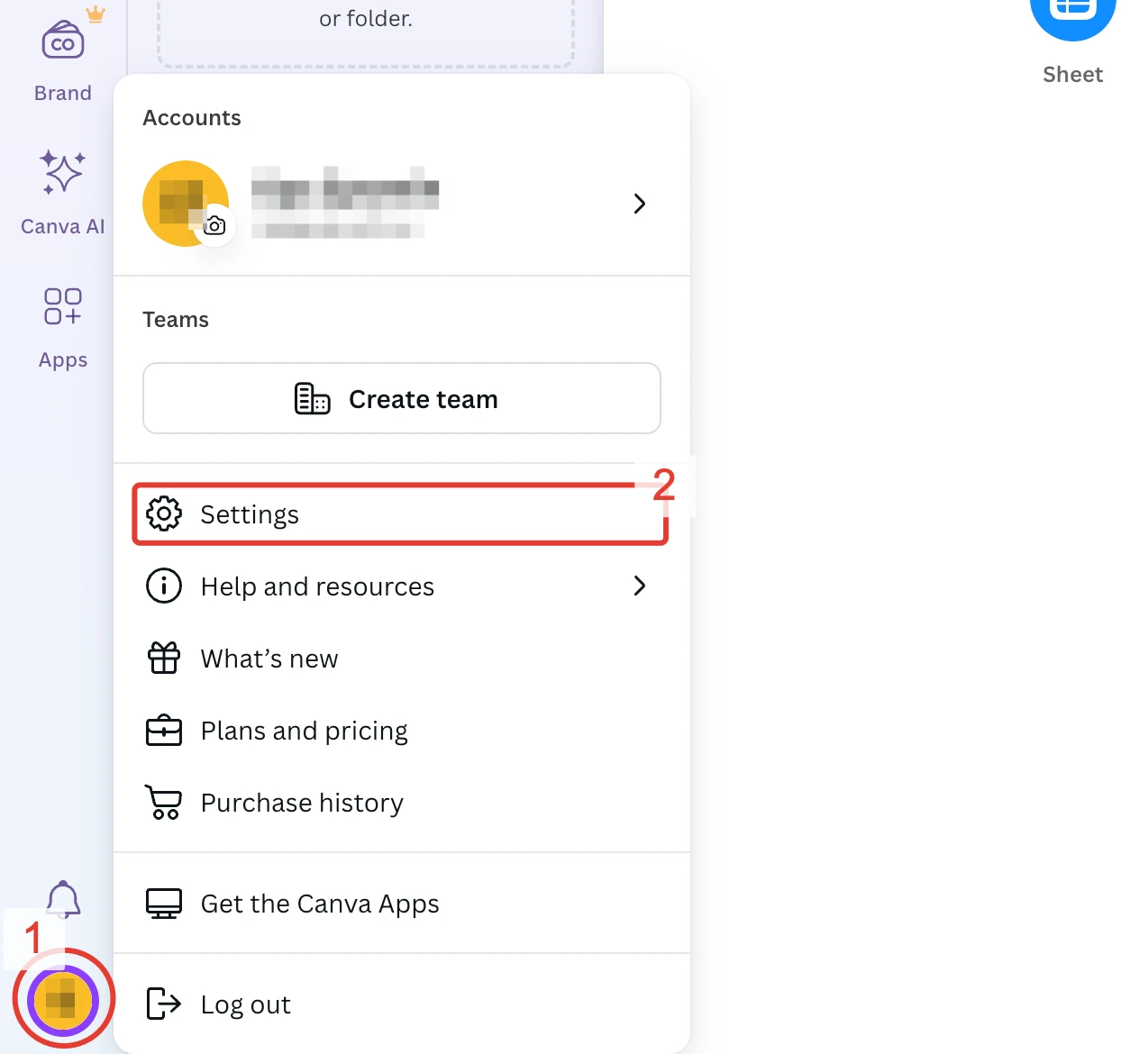Open the Apps sidebar icon
Viewport: 1148px width, 1054px height.
click(x=63, y=306)
